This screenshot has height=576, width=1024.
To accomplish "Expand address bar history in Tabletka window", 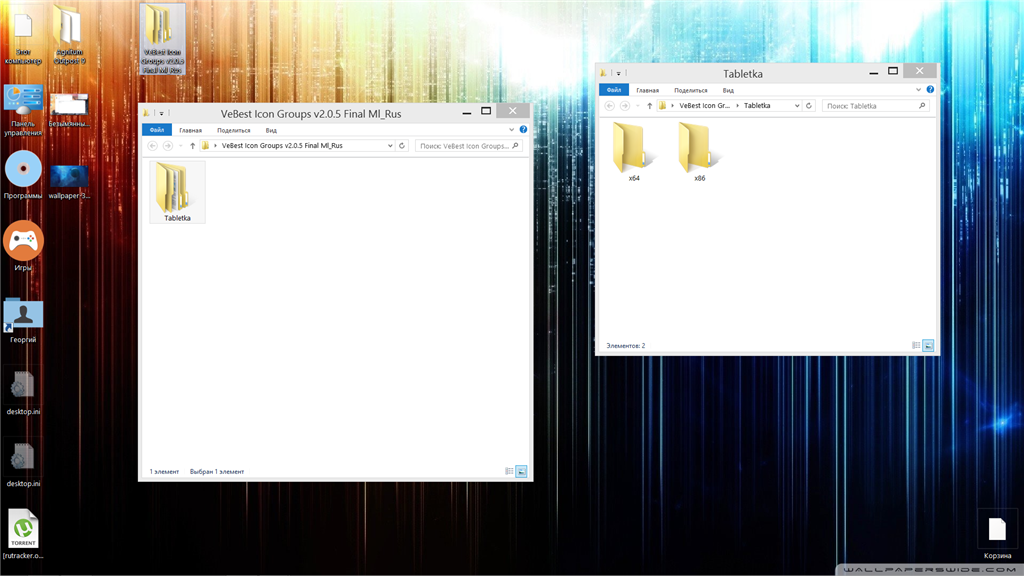I will 797,106.
